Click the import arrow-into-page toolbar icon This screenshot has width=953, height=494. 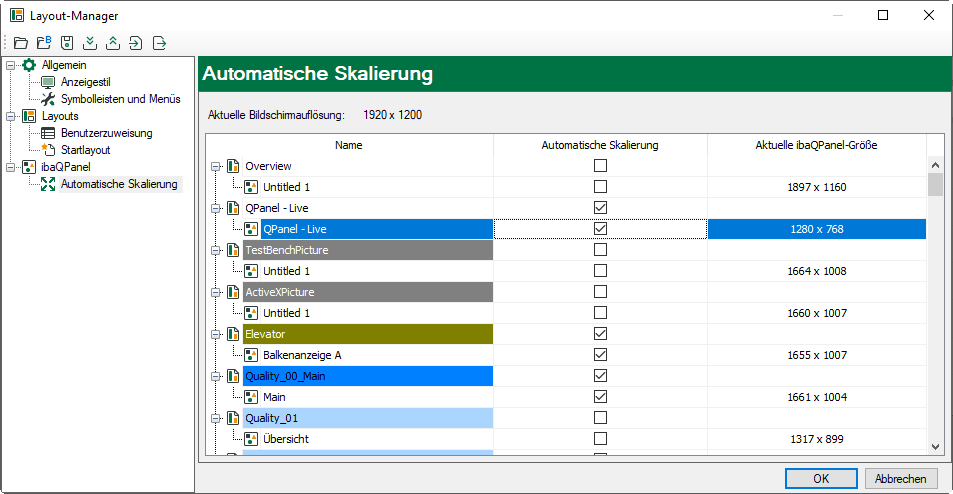click(x=136, y=43)
